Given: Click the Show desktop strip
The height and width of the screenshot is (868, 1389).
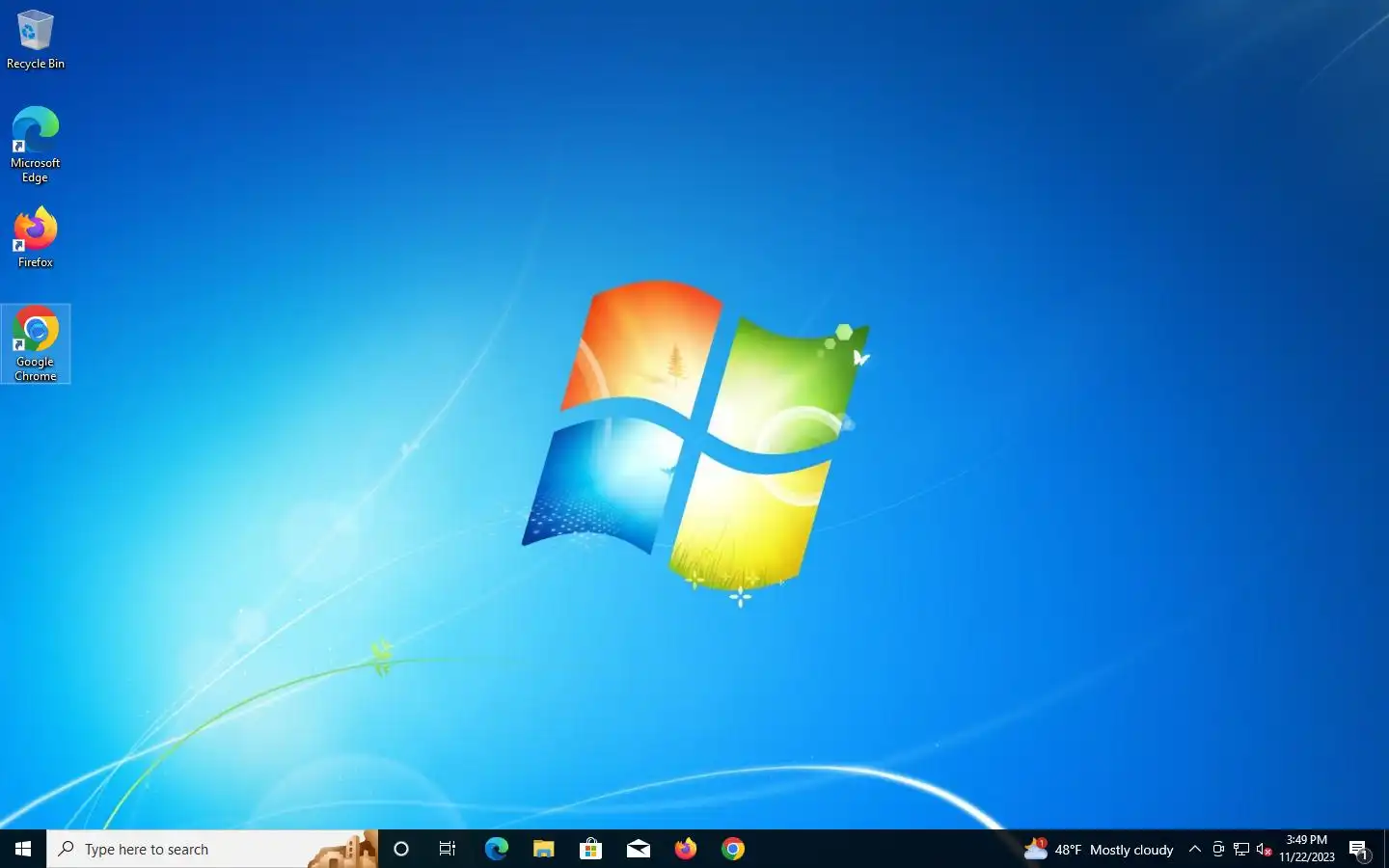Looking at the screenshot, I should [1386, 849].
